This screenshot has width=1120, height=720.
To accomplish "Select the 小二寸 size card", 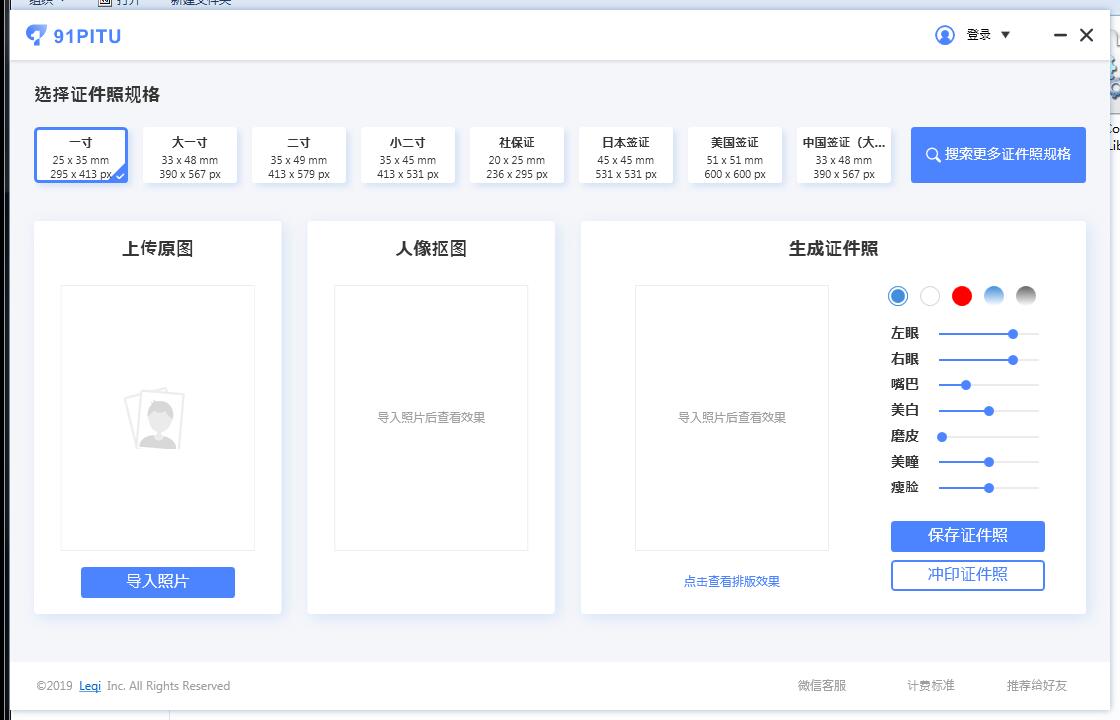I will pos(408,156).
